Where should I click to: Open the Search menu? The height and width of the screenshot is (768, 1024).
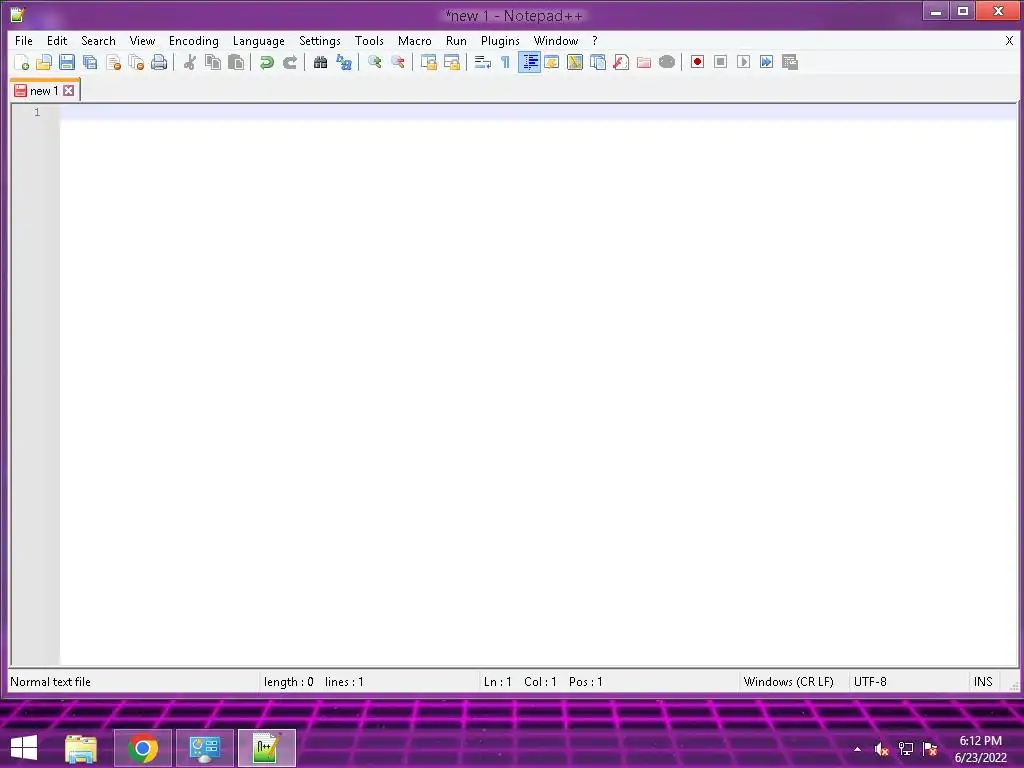coord(98,40)
